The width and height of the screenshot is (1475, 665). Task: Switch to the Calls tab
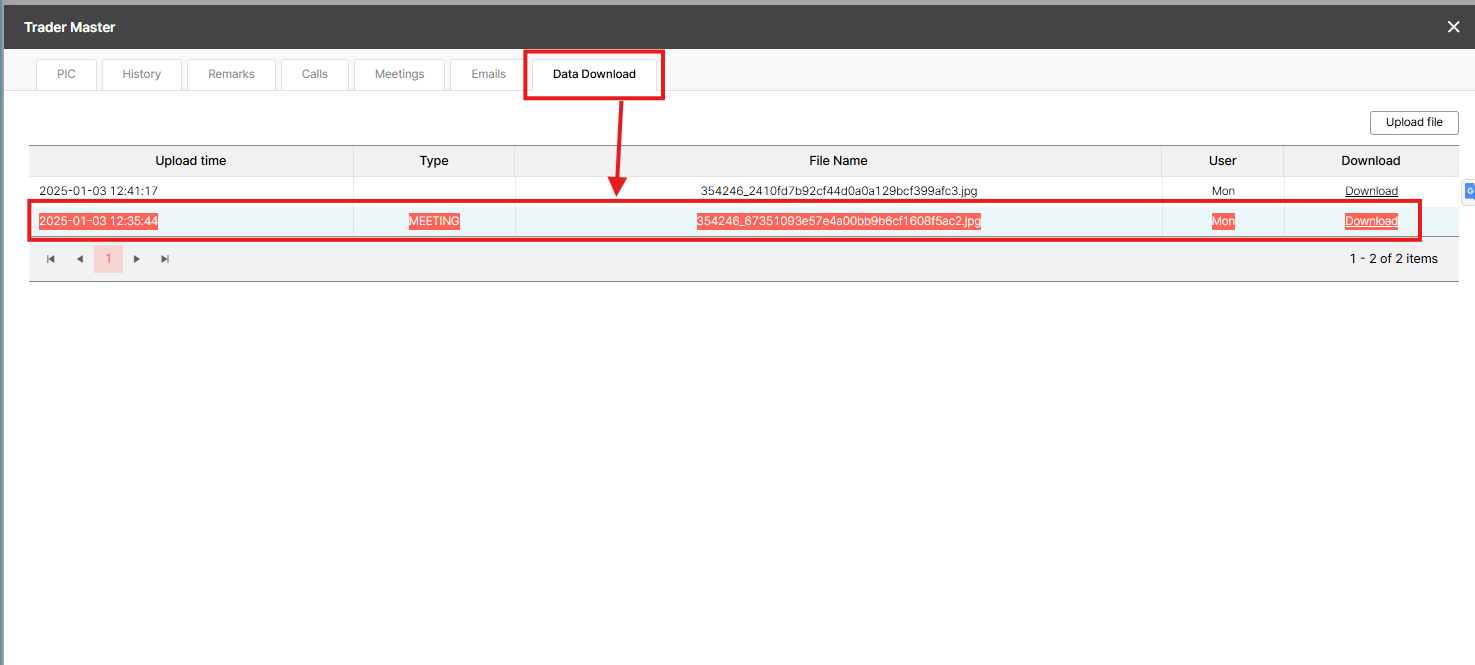point(315,74)
